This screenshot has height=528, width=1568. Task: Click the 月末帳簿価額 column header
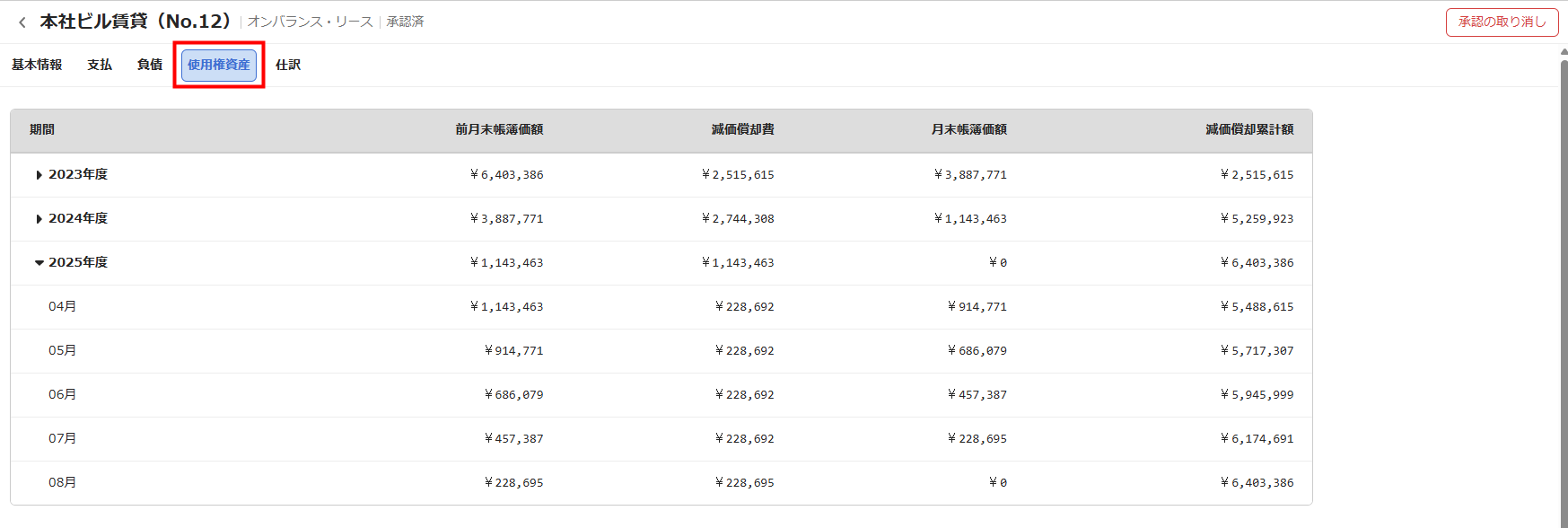coord(968,130)
